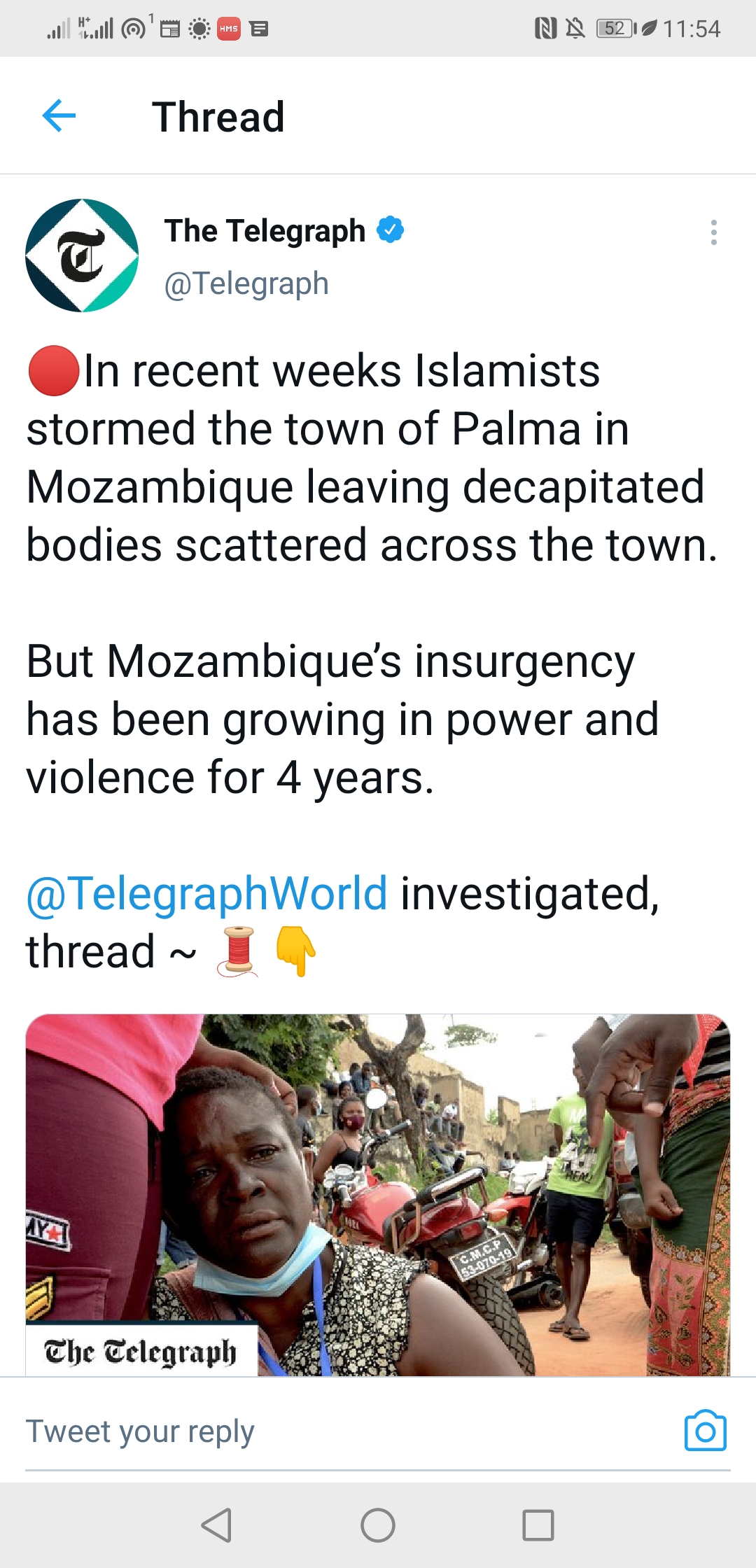Tap the battery indicator showing 52
This screenshot has width=756, height=1568.
coord(616,29)
